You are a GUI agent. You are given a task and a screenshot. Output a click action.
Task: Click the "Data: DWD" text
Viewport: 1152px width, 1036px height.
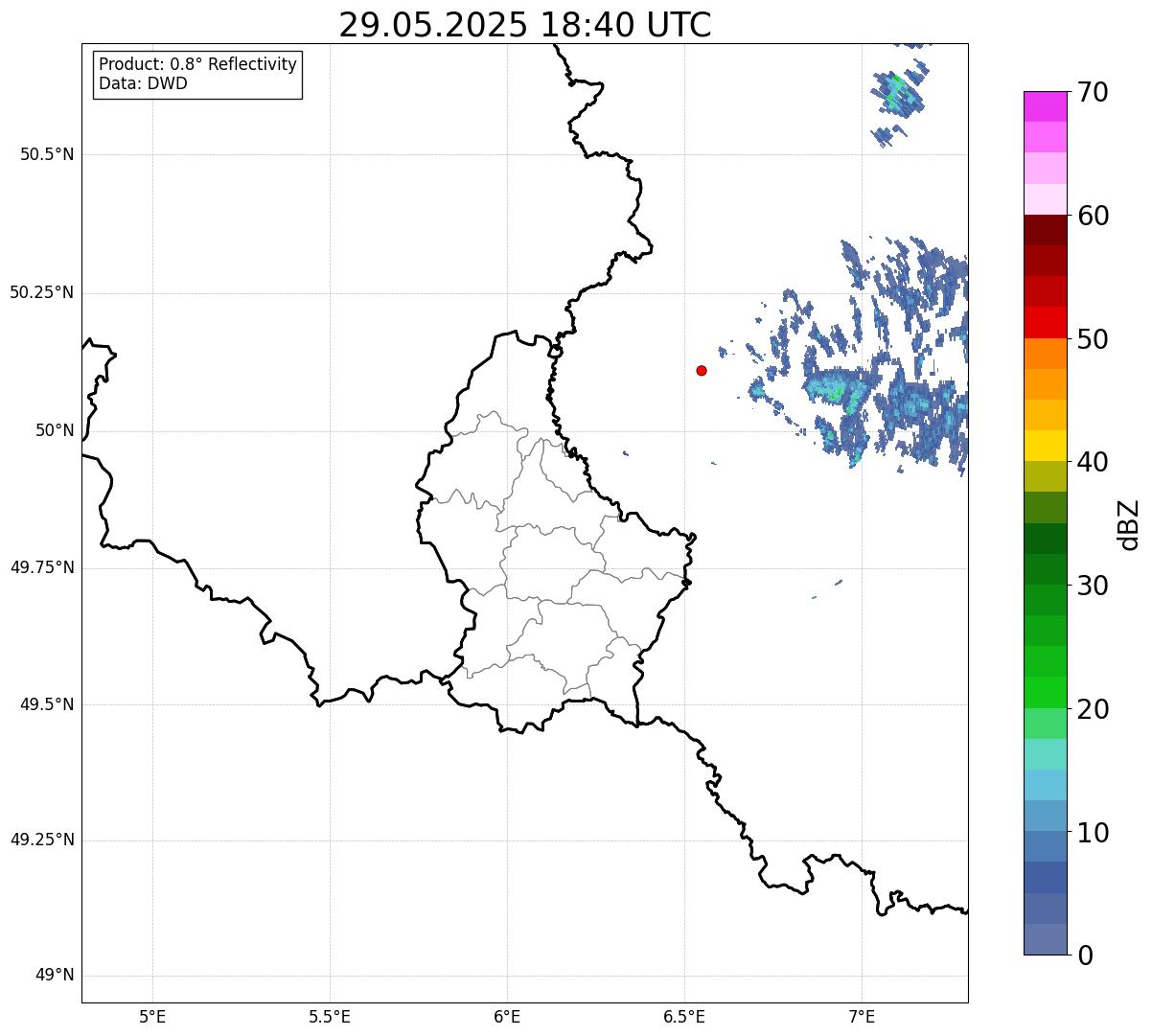coord(143,83)
